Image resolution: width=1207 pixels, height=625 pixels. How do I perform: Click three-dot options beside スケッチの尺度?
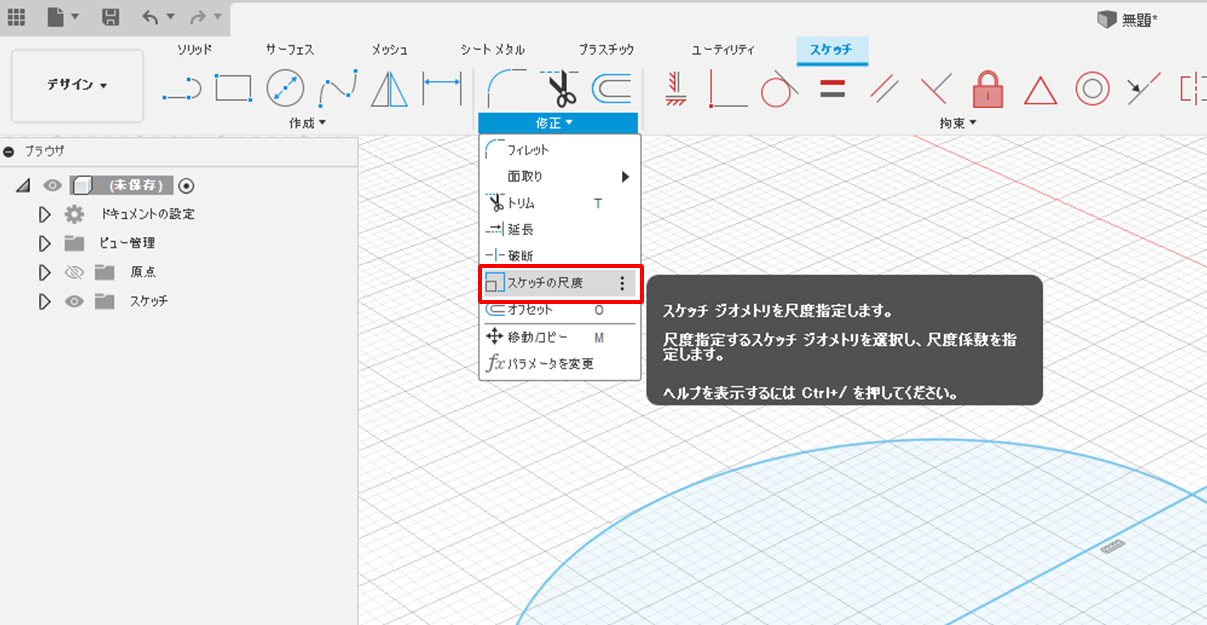tap(622, 284)
